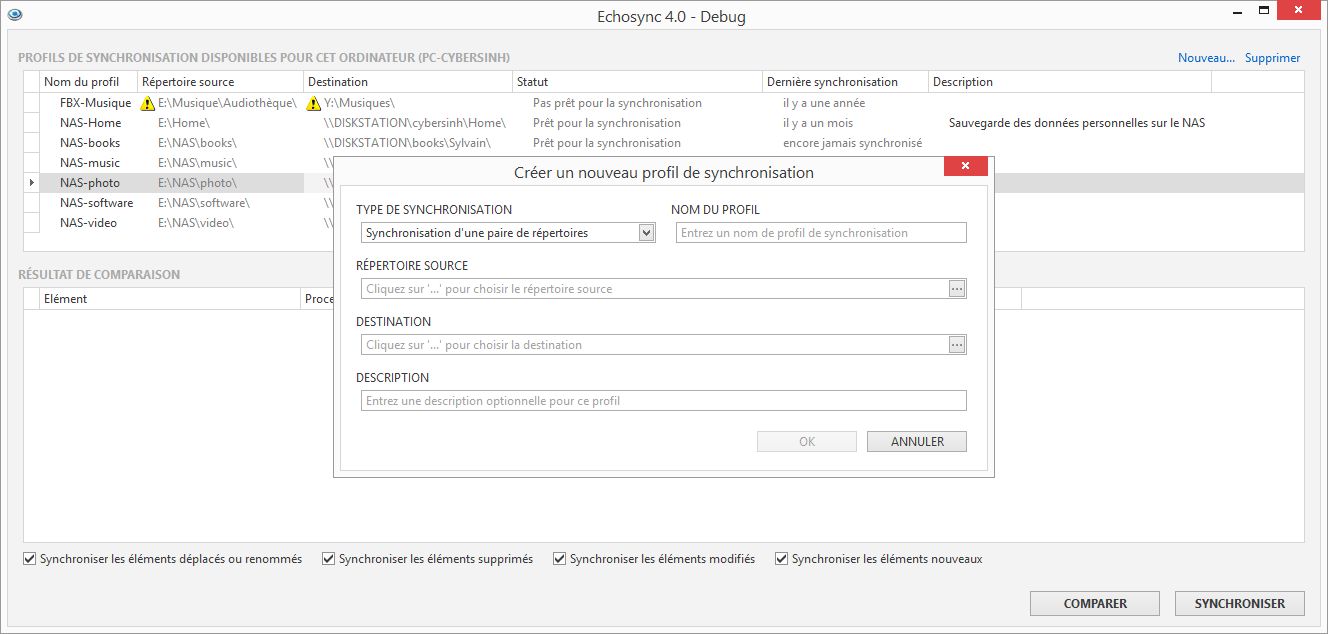Toggle 'Synchroniser les éléments nouveaux' off
Viewport: 1328px width, 634px height.
(781, 559)
